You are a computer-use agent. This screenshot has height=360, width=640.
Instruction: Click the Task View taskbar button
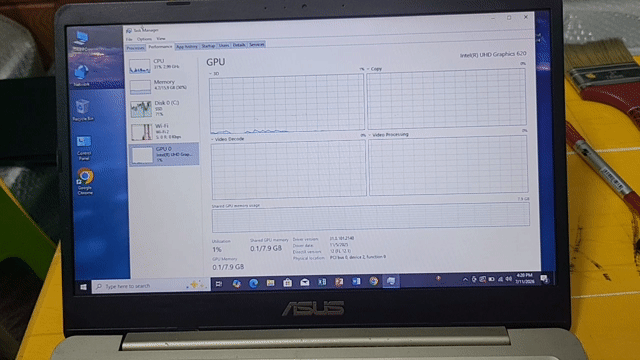219,284
